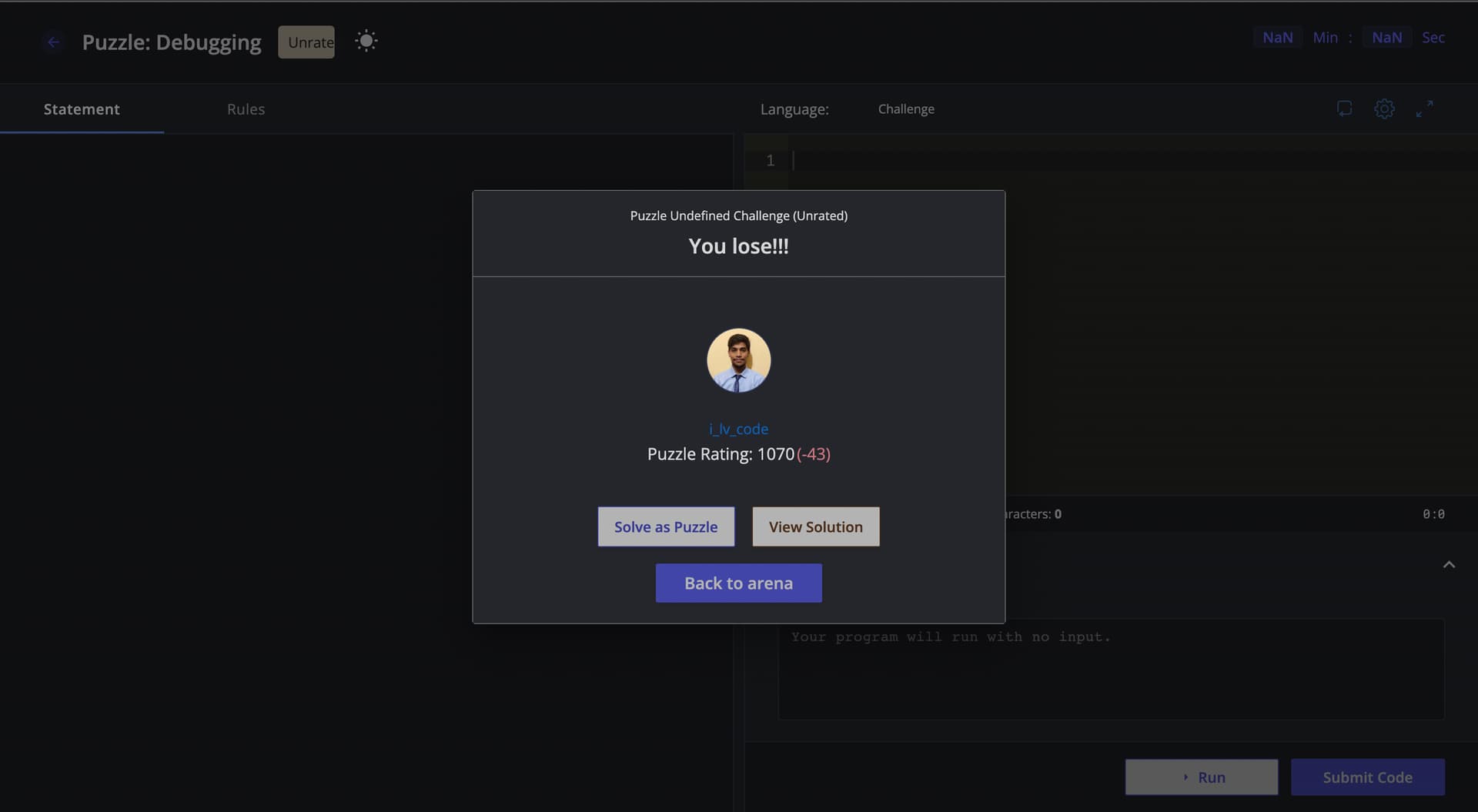Viewport: 1478px width, 812px height.
Task: Collapse the input panel with the chevron
Action: click(x=1449, y=565)
